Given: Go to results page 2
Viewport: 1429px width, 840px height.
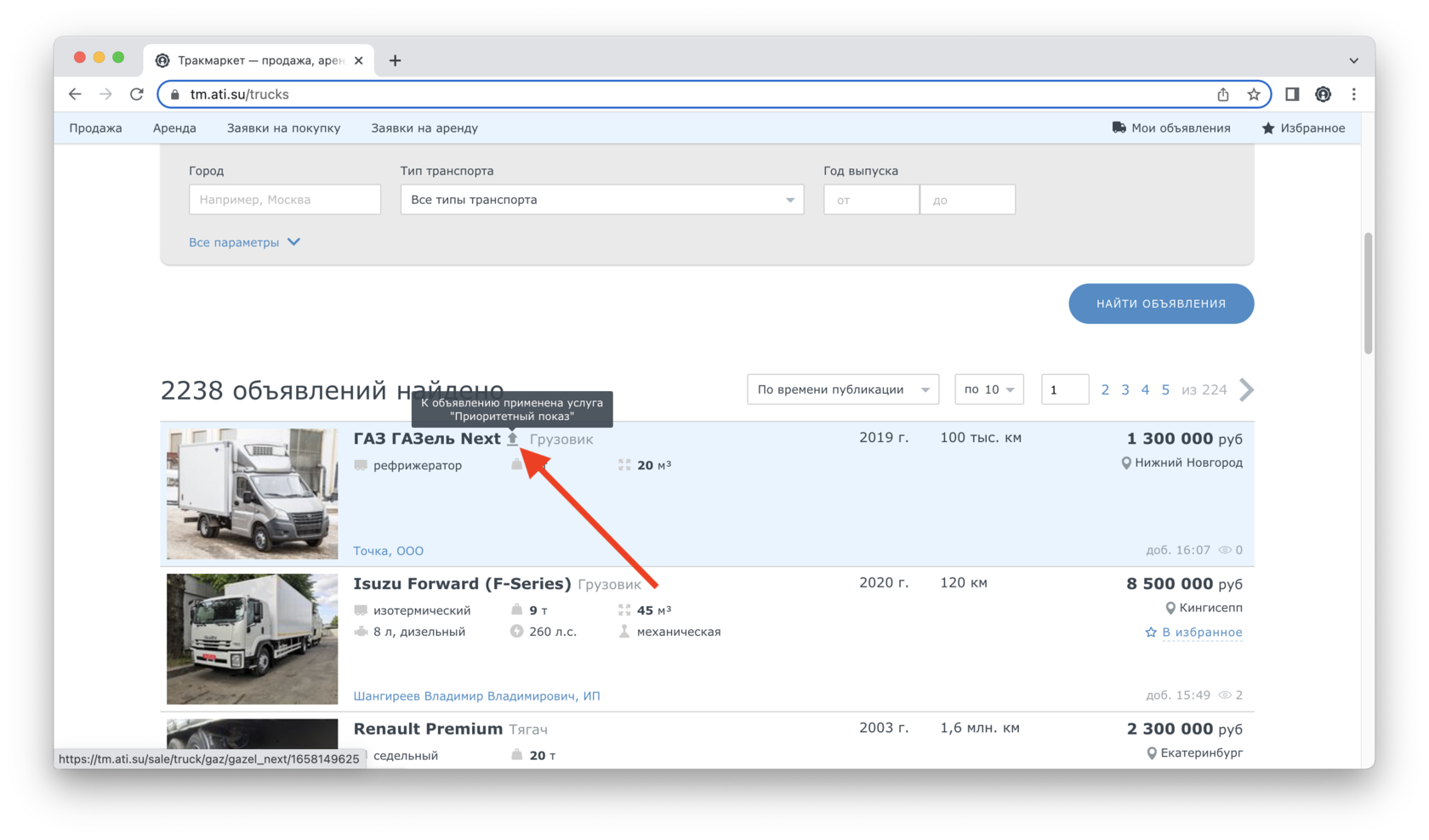Looking at the screenshot, I should pyautogui.click(x=1105, y=389).
